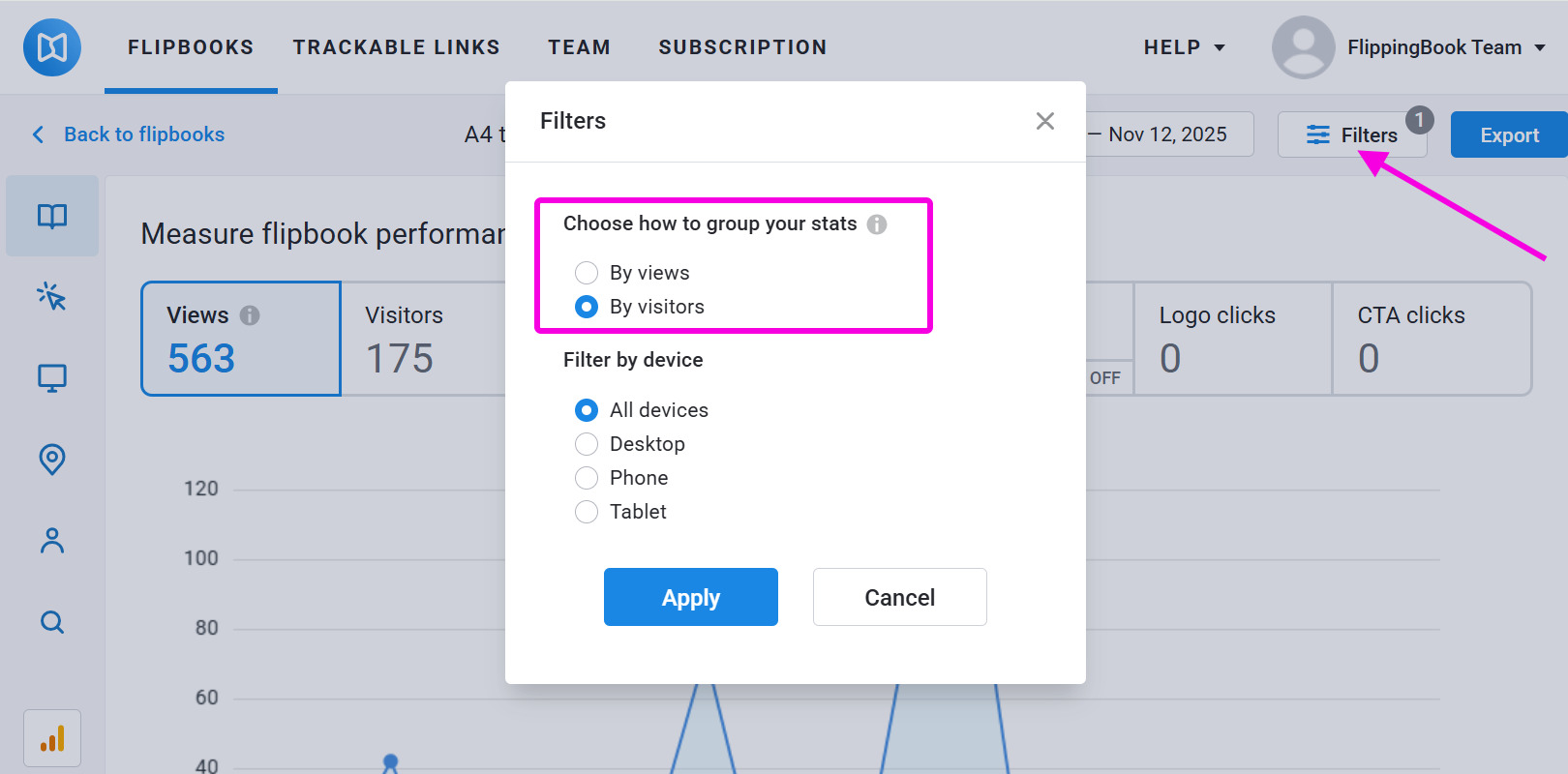
Task: Go to the Subscription tab
Action: pos(742,47)
